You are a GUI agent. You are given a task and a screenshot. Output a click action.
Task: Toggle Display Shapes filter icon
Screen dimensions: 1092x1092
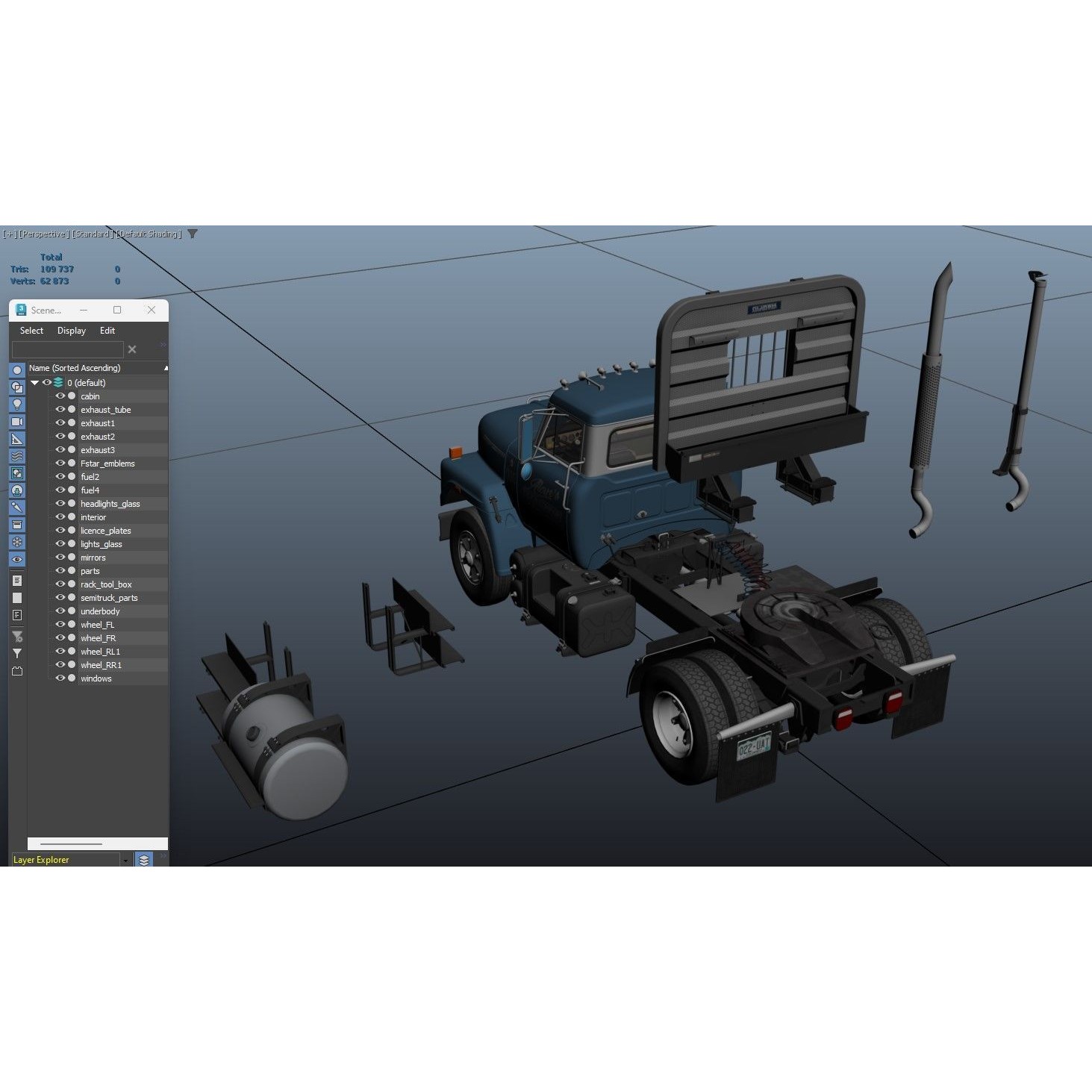17,388
